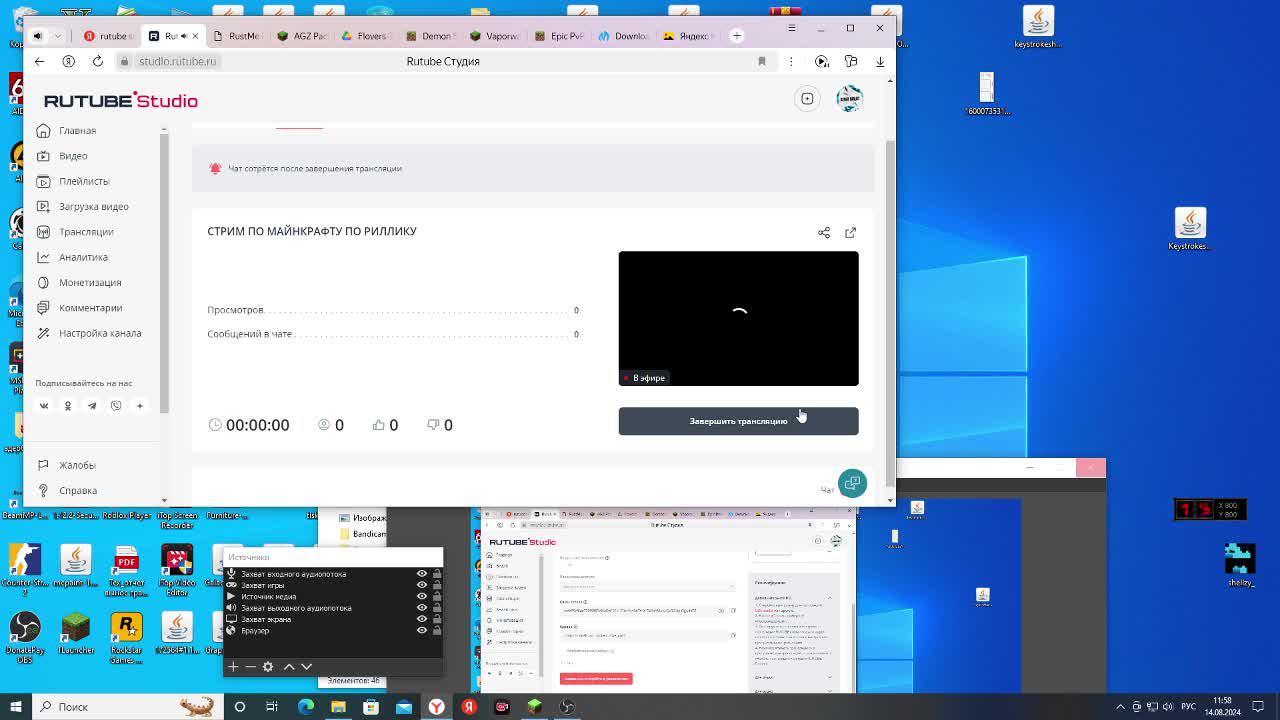Toggle visibility of Захват входного аудиопотока source
Image resolution: width=1280 pixels, height=720 pixels.
(421, 574)
